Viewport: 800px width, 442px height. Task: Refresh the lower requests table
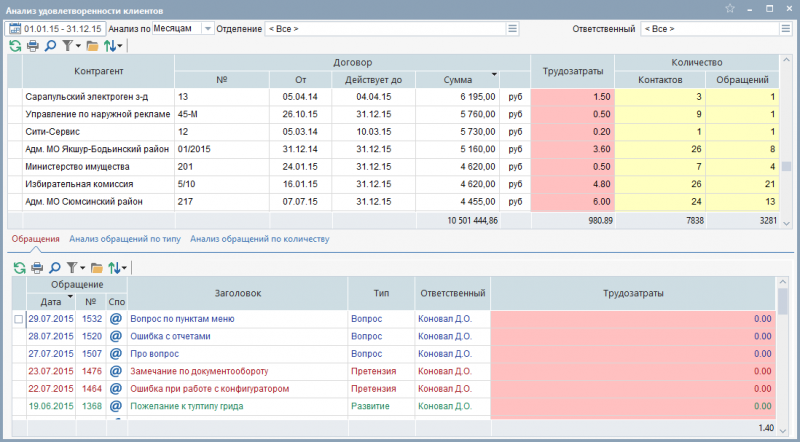click(19, 267)
